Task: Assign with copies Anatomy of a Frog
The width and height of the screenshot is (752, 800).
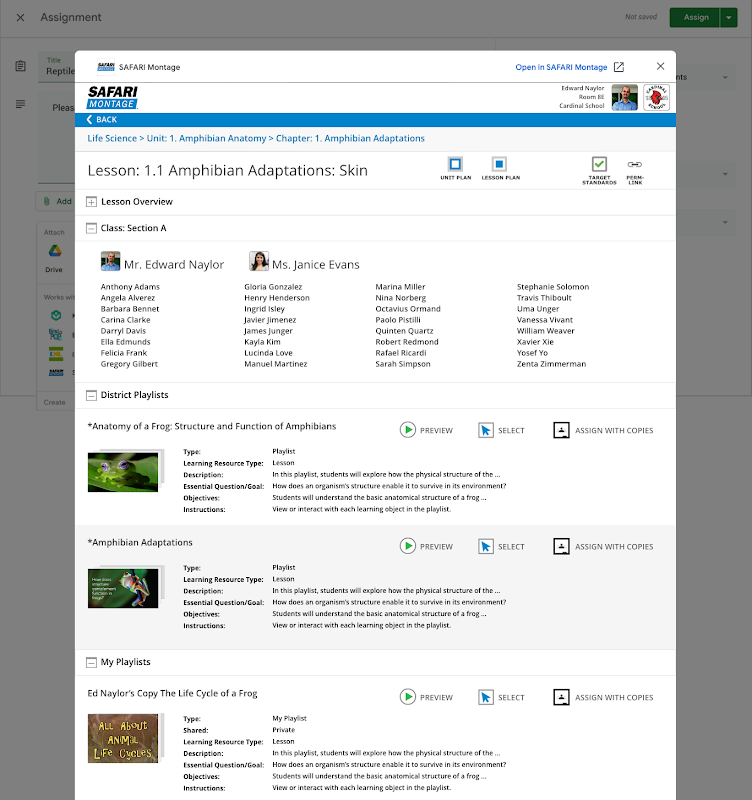Action: click(x=603, y=430)
